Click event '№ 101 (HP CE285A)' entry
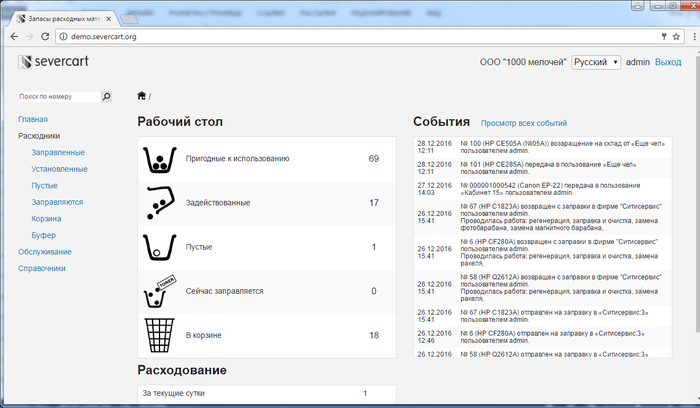Image resolution: width=700 pixels, height=408 pixels. point(542,168)
